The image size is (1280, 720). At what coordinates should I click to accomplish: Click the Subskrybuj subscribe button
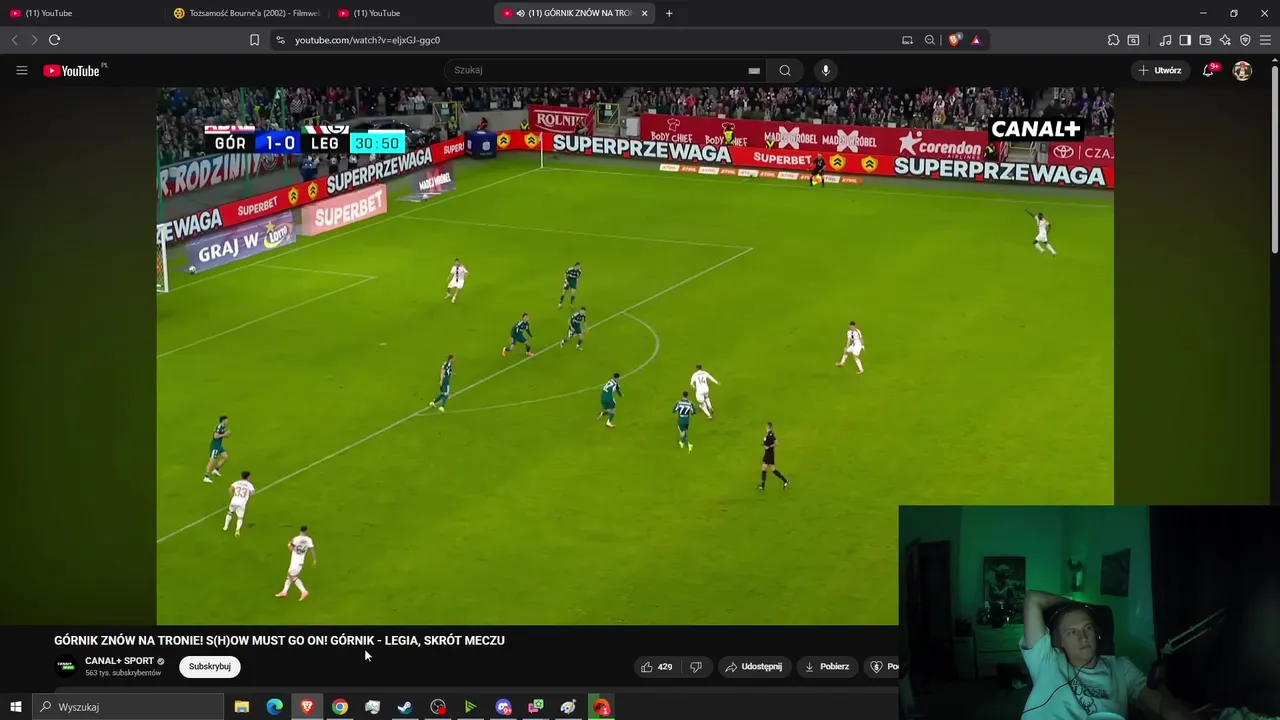(210, 667)
